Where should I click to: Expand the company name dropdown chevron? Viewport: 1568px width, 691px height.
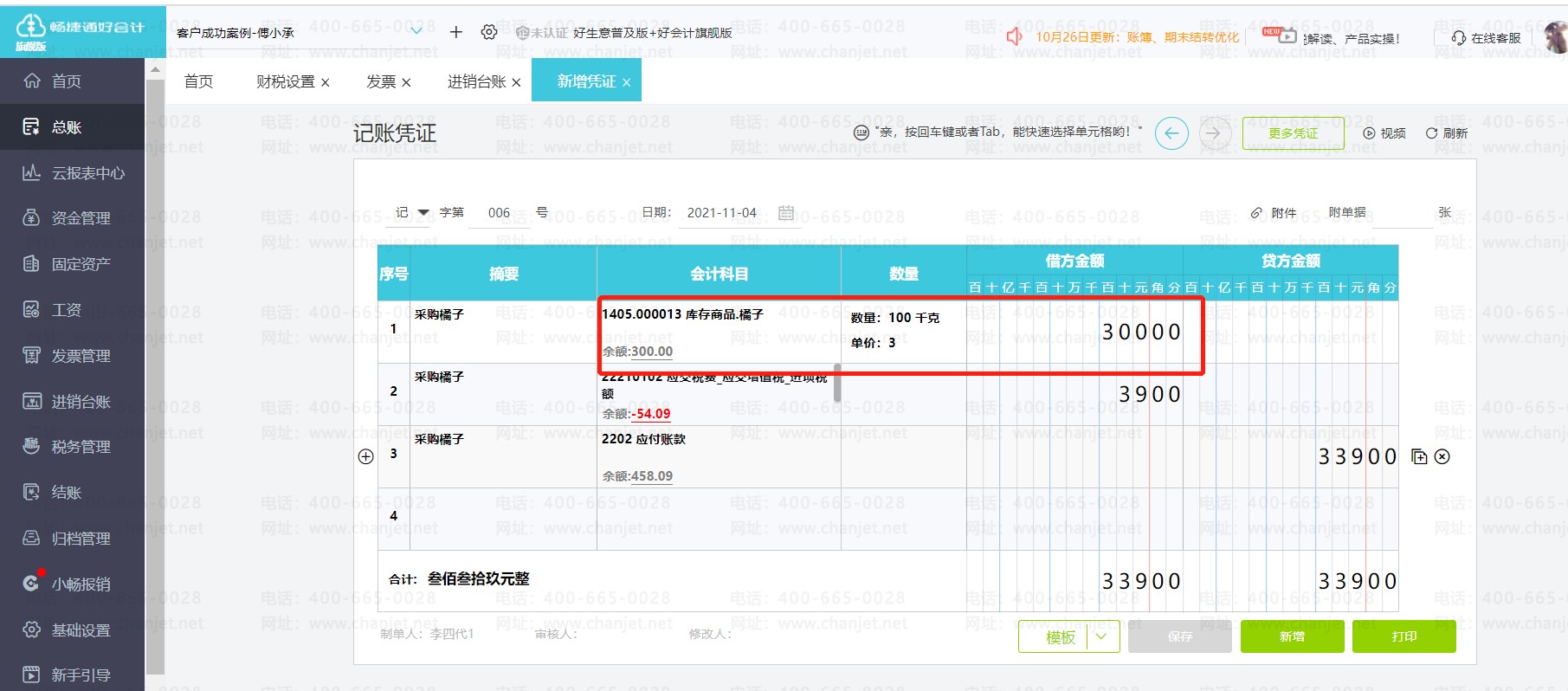pyautogui.click(x=416, y=32)
